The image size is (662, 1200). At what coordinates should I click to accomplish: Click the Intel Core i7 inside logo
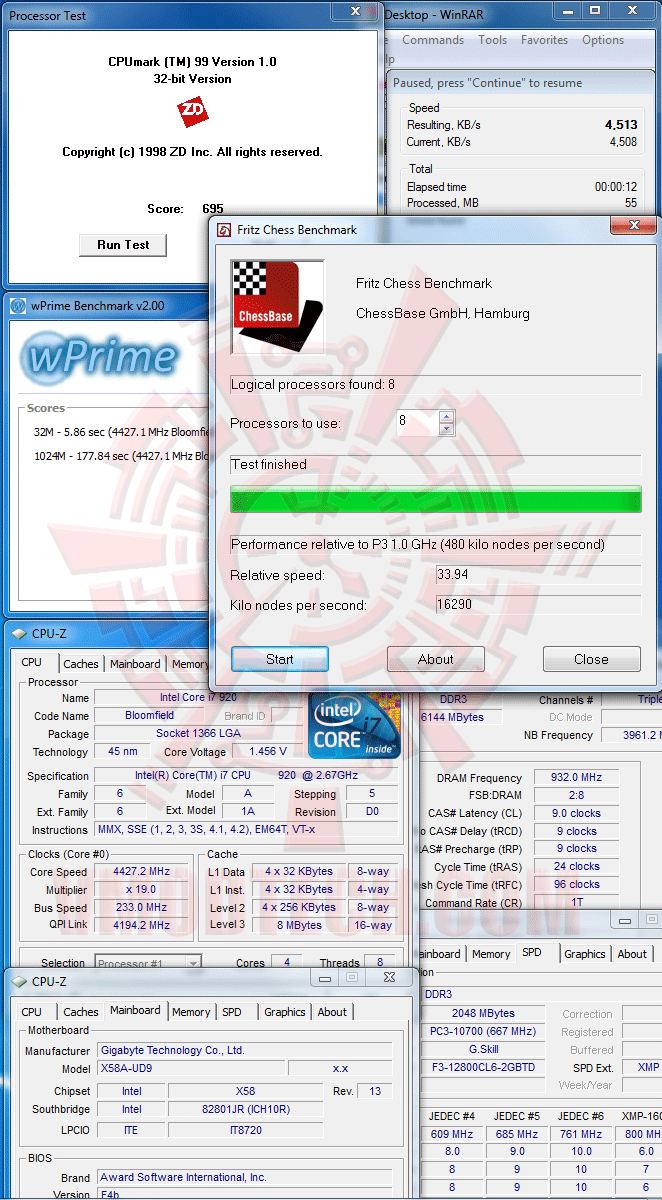click(354, 725)
